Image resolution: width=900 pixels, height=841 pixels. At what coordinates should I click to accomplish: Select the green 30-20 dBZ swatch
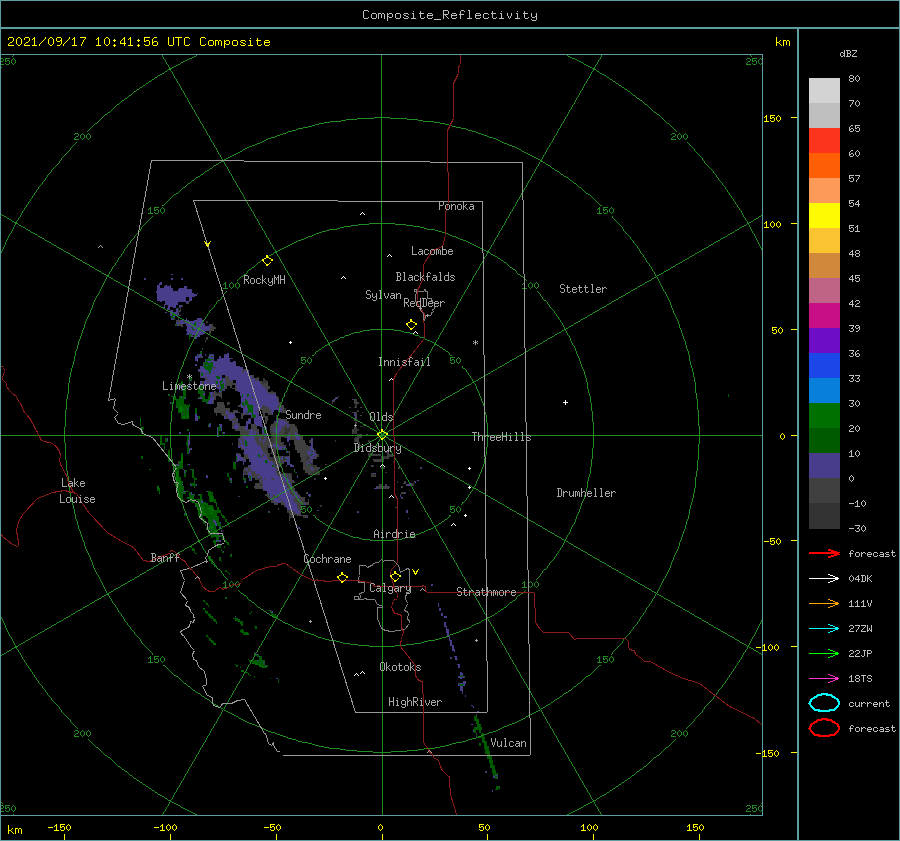pos(824,416)
